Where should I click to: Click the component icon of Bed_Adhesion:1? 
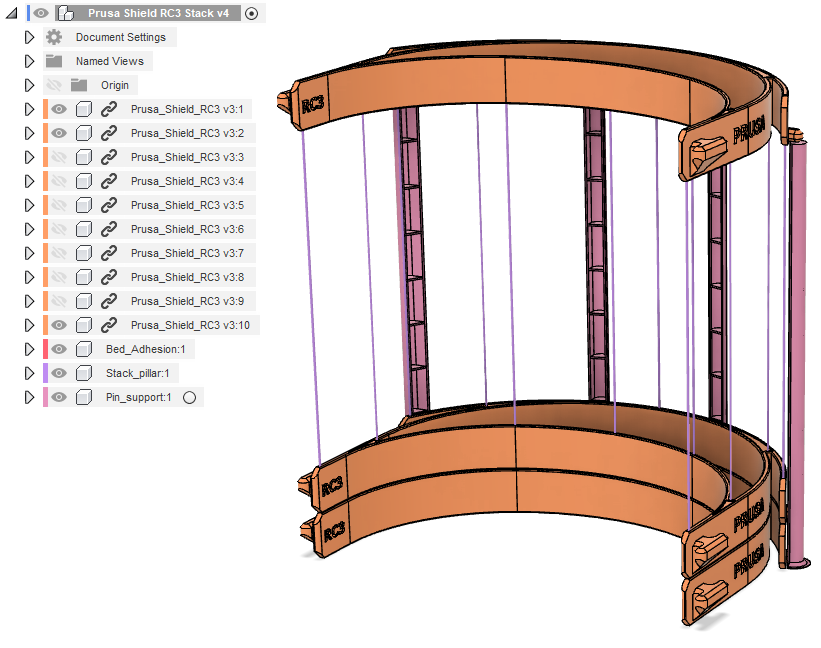coord(84,349)
